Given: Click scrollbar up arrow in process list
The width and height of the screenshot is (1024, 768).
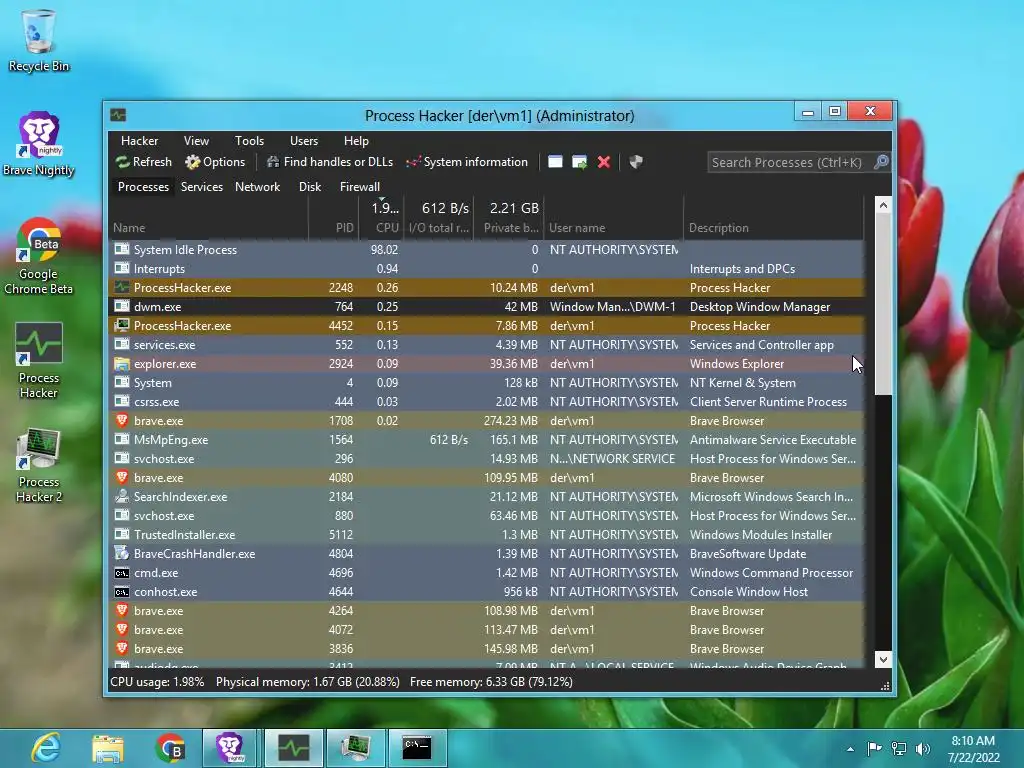Looking at the screenshot, I should pyautogui.click(x=883, y=205).
